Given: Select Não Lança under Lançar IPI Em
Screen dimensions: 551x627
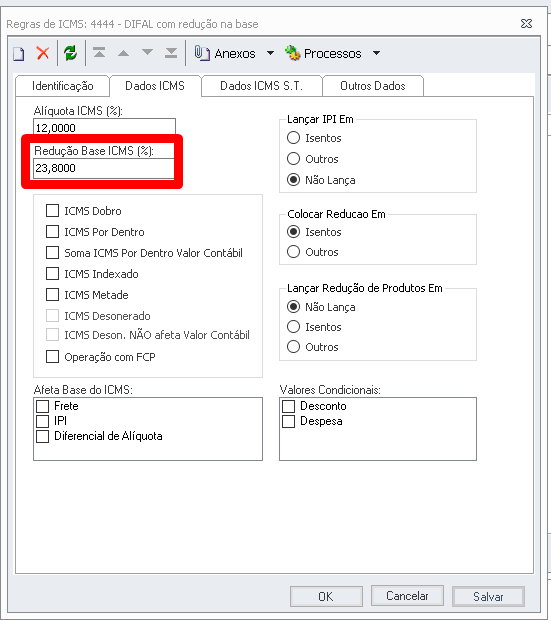Looking at the screenshot, I should 293,180.
